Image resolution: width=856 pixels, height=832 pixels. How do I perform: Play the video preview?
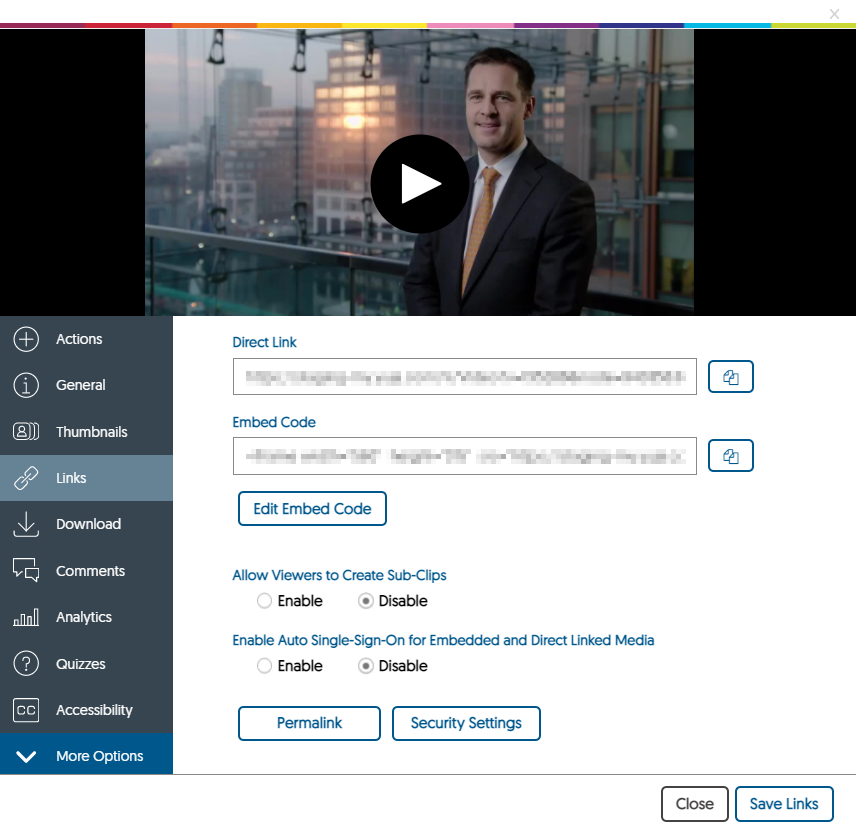420,184
